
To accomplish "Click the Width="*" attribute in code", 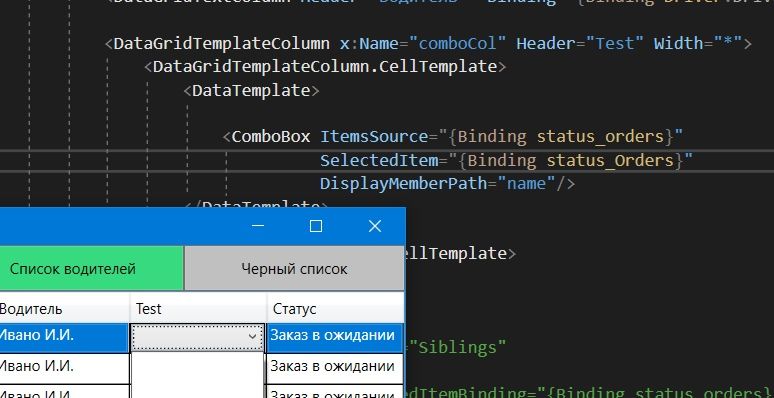I will (x=697, y=43).
